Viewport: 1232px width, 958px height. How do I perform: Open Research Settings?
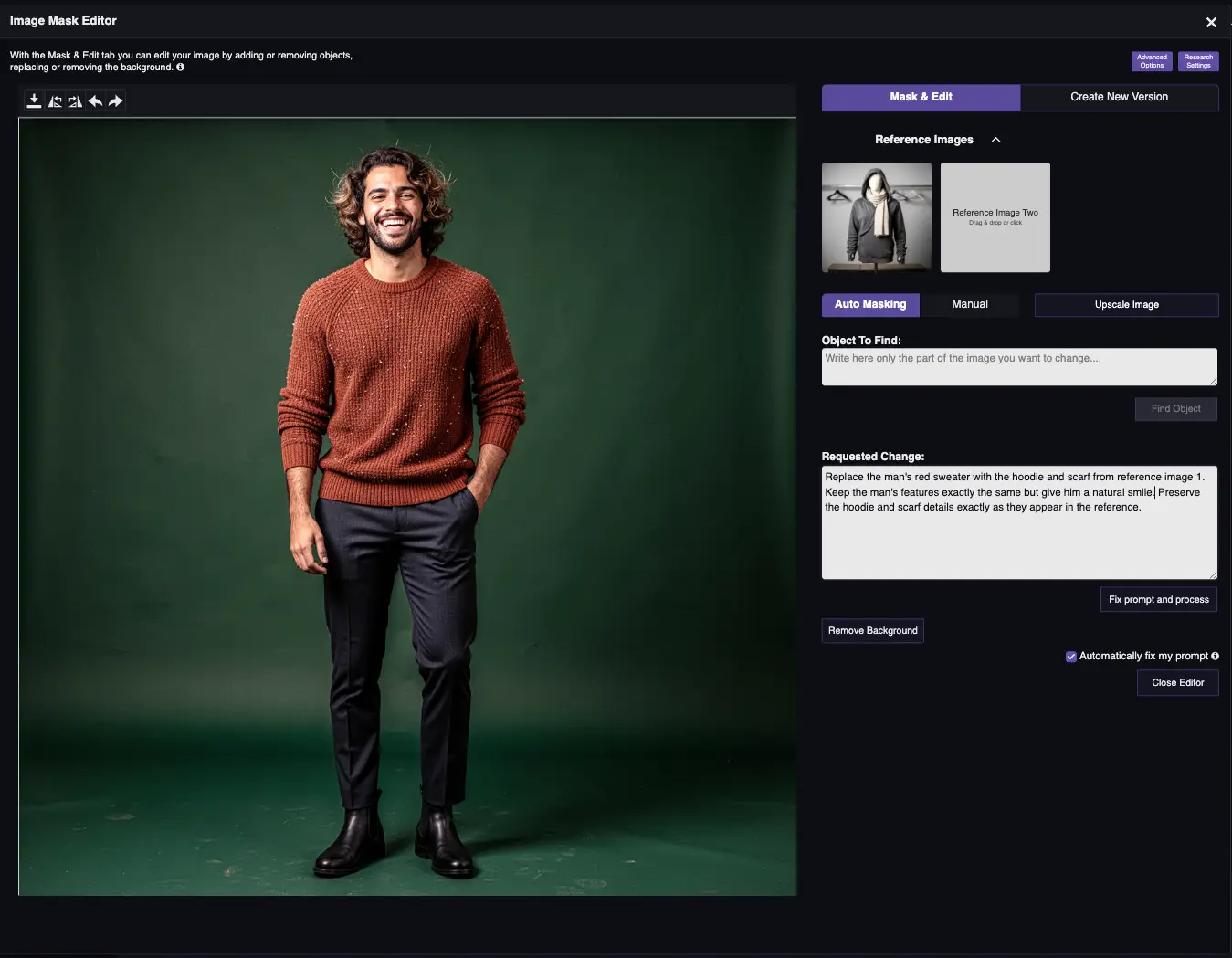(x=1198, y=61)
